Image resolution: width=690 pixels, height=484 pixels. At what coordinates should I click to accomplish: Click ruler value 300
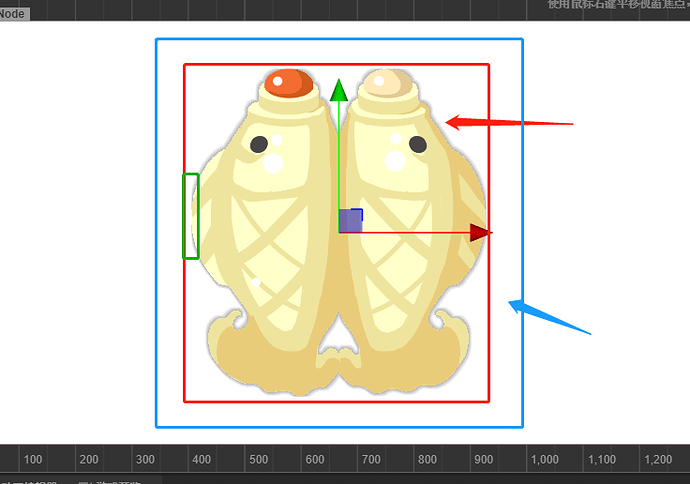point(145,460)
